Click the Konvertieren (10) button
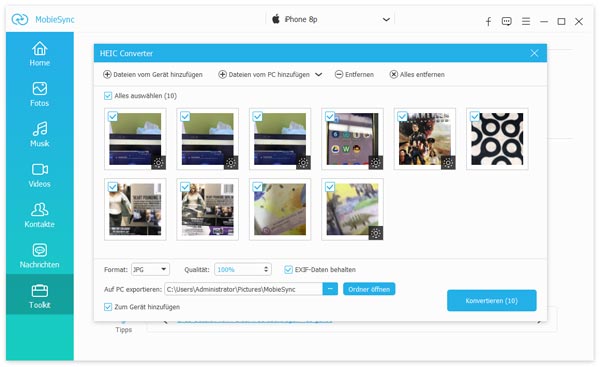 [492, 300]
